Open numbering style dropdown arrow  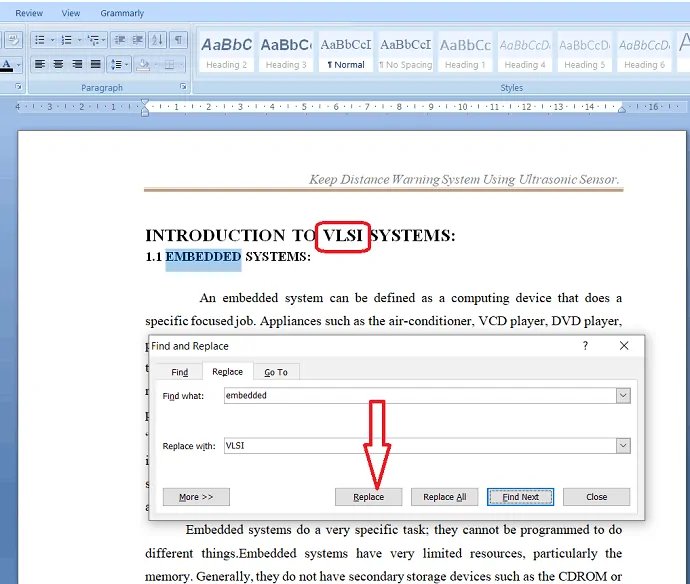coord(79,40)
